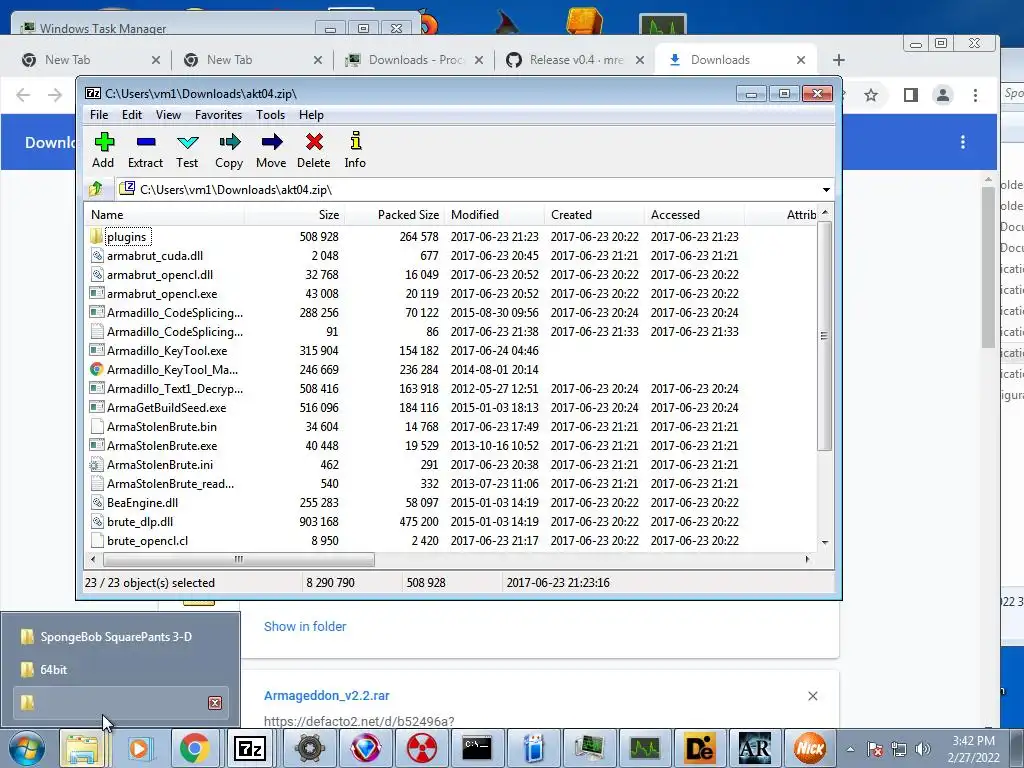The height and width of the screenshot is (768, 1024).
Task: Sort by the Name column header
Action: tap(165, 215)
